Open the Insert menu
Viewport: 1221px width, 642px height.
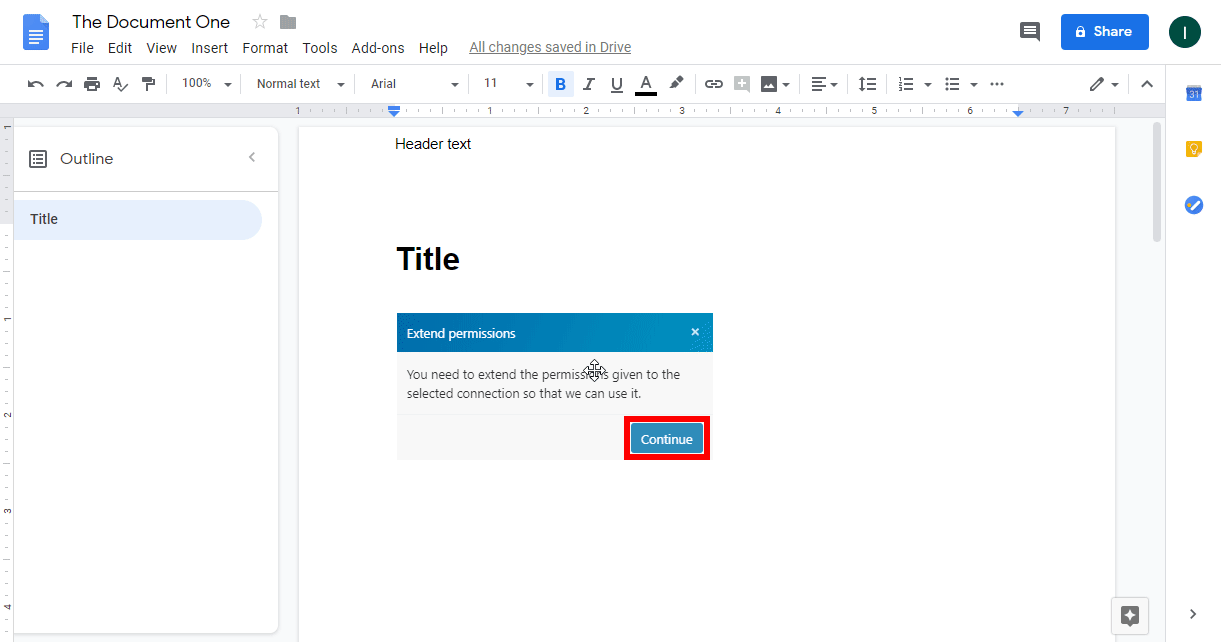click(210, 48)
